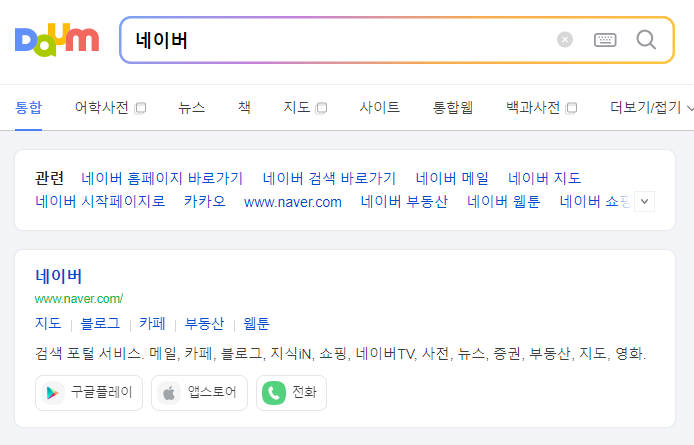Open related search 네이버 검색 바로가기
Image resolution: width=694 pixels, height=445 pixels.
[x=329, y=178]
